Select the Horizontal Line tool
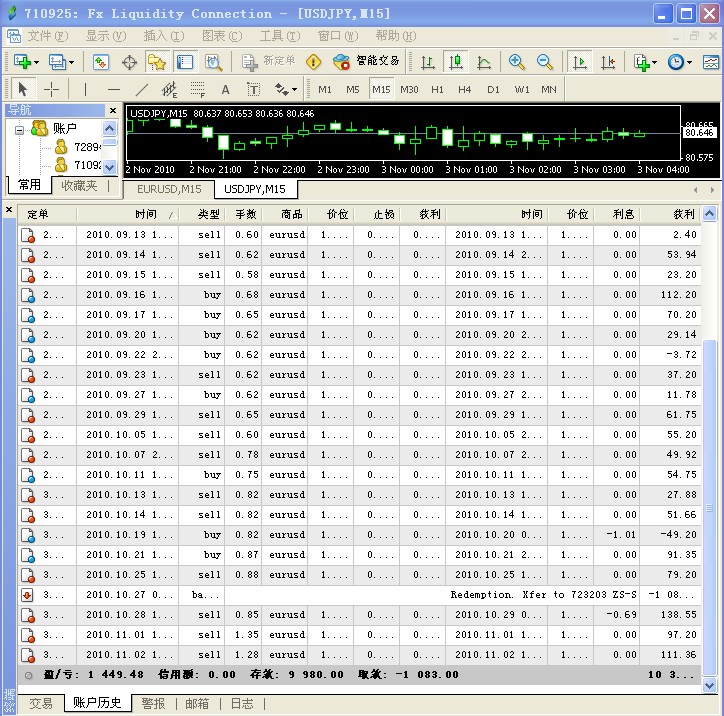This screenshot has height=716, width=724. pos(114,89)
